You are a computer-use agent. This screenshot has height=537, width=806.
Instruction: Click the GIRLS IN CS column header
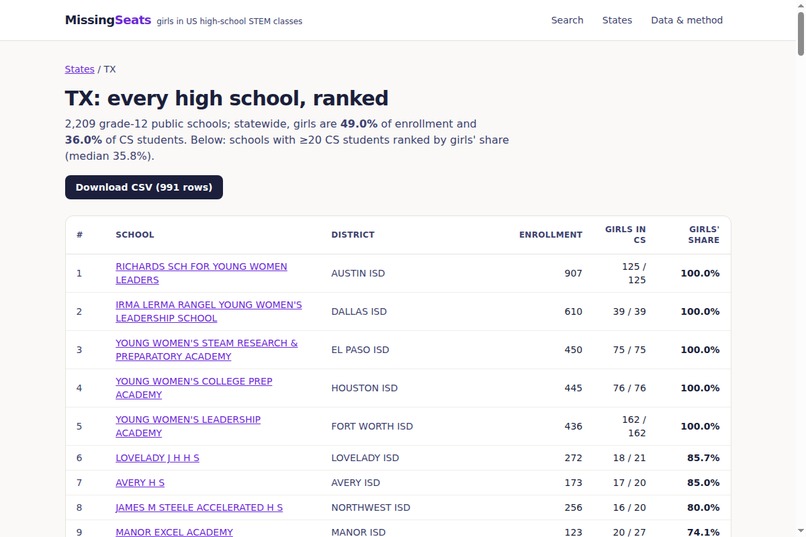click(x=625, y=235)
